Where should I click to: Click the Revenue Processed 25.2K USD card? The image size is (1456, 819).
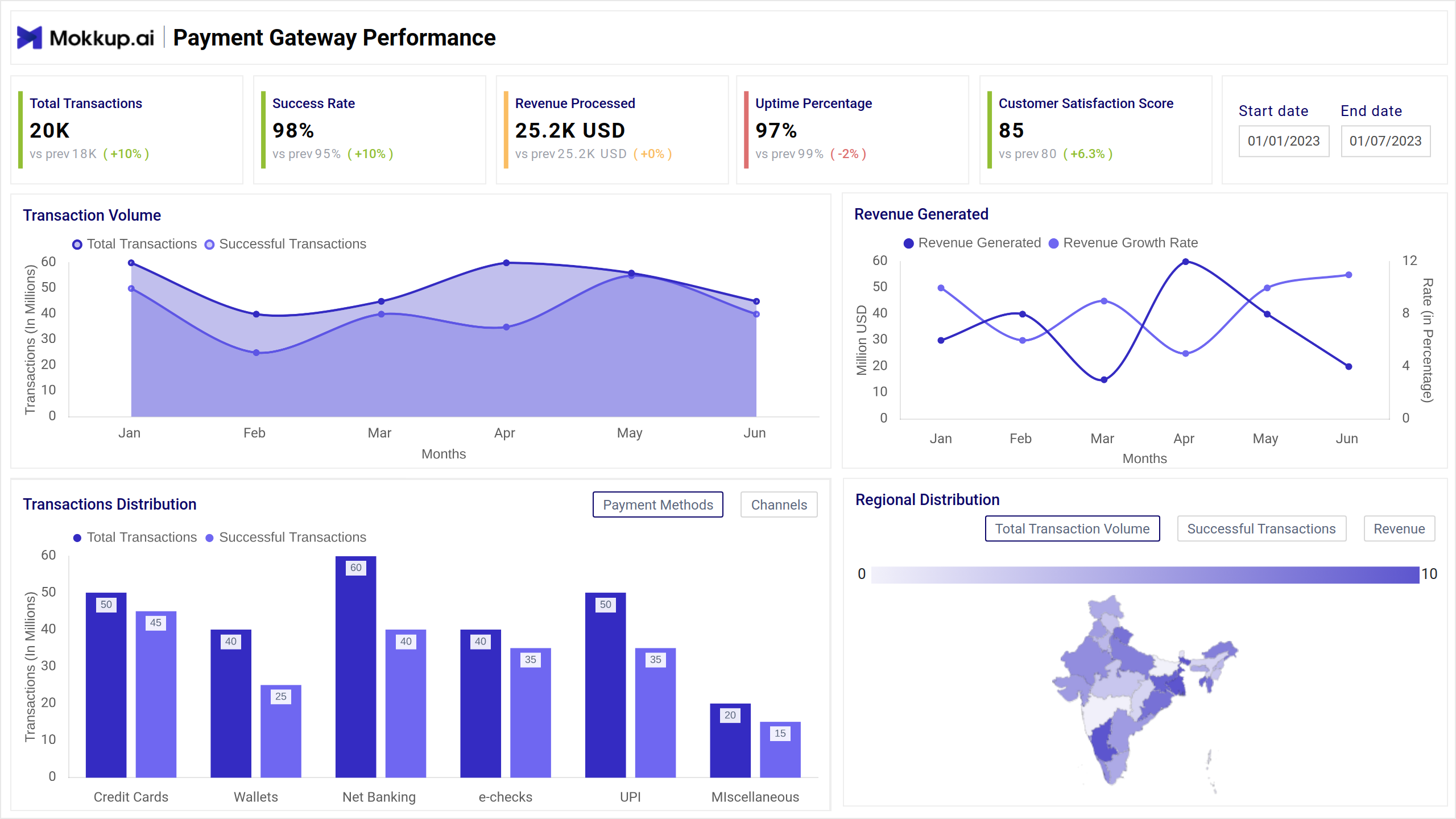click(x=612, y=130)
